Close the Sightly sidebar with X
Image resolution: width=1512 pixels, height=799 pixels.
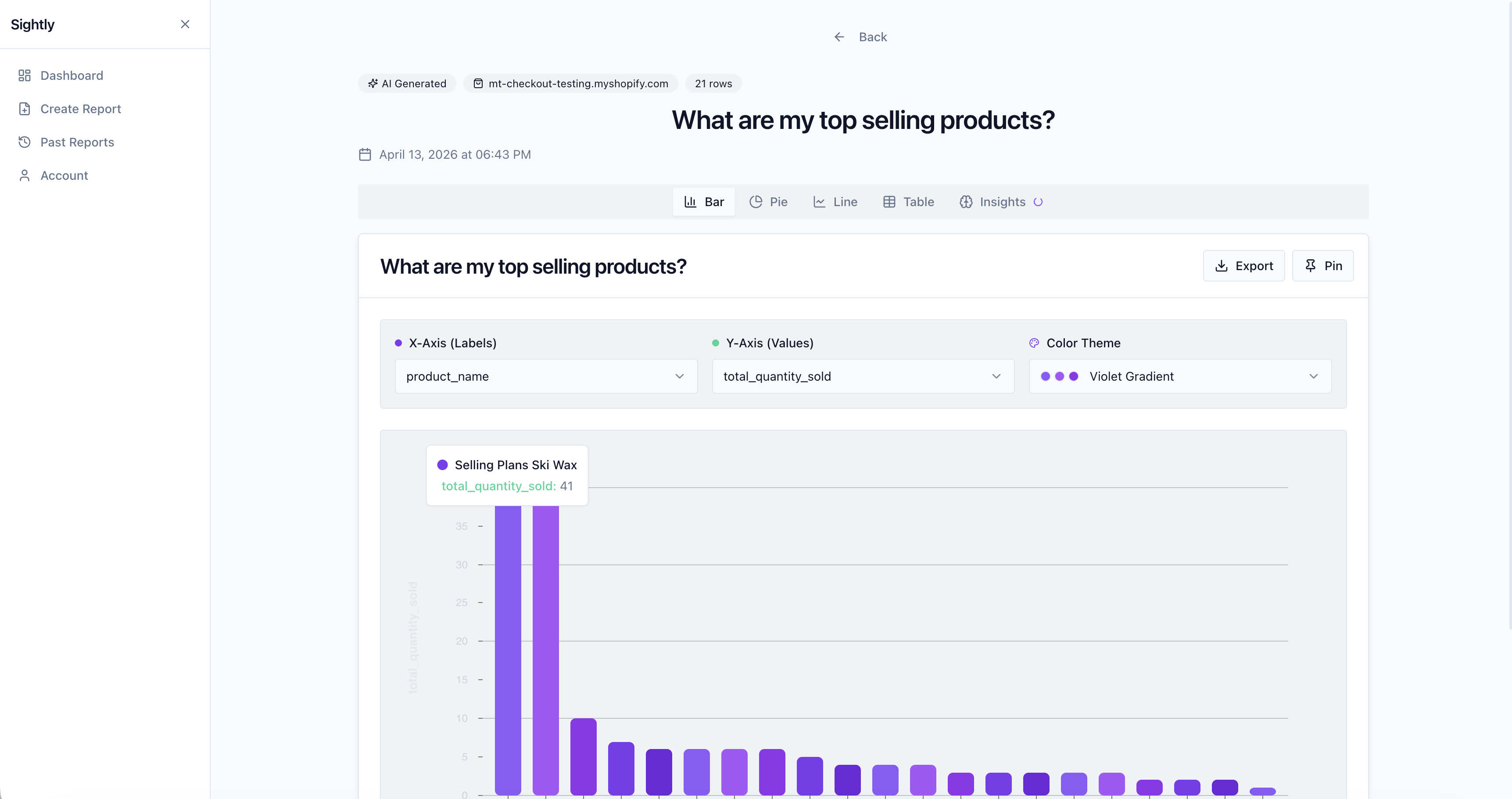pyautogui.click(x=185, y=24)
